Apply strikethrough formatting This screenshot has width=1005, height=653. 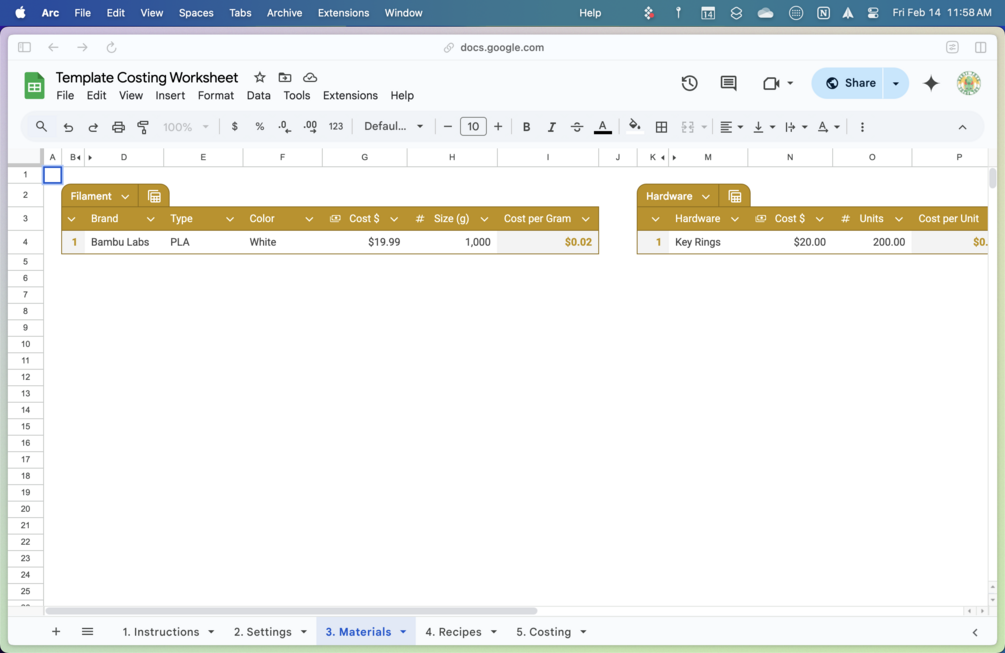[x=577, y=127]
